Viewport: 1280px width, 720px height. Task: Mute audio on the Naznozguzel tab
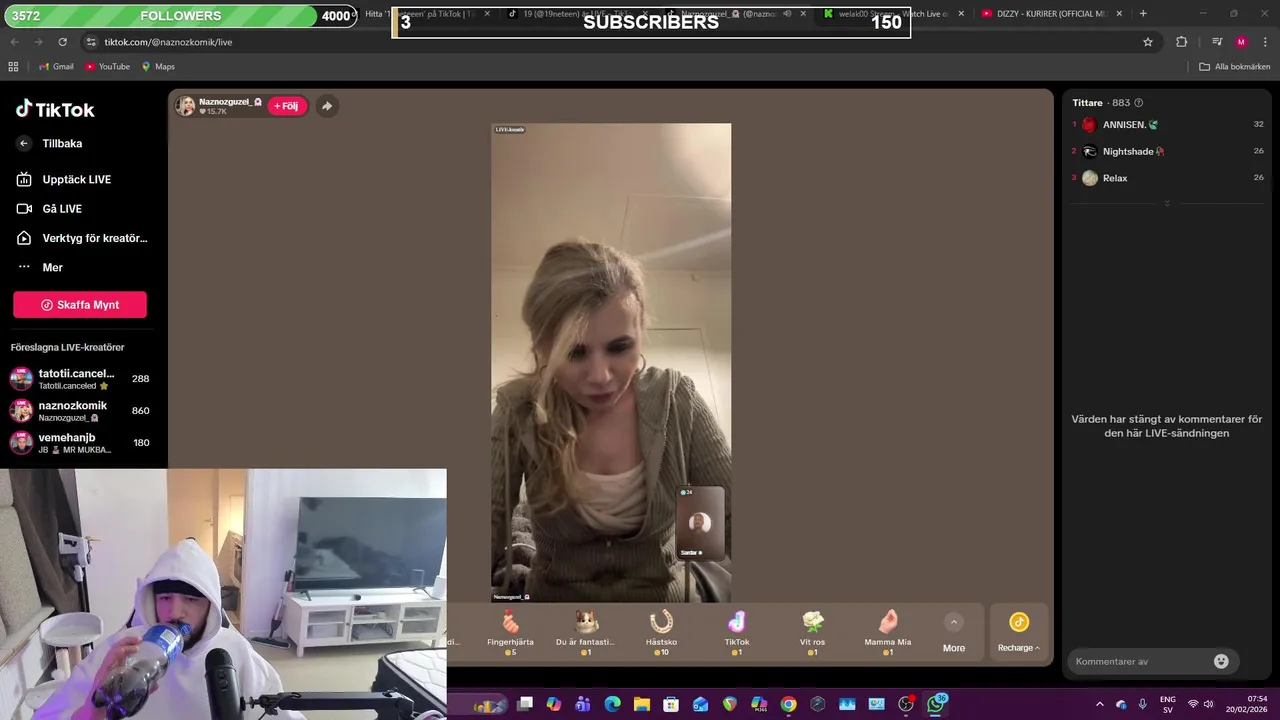click(787, 14)
